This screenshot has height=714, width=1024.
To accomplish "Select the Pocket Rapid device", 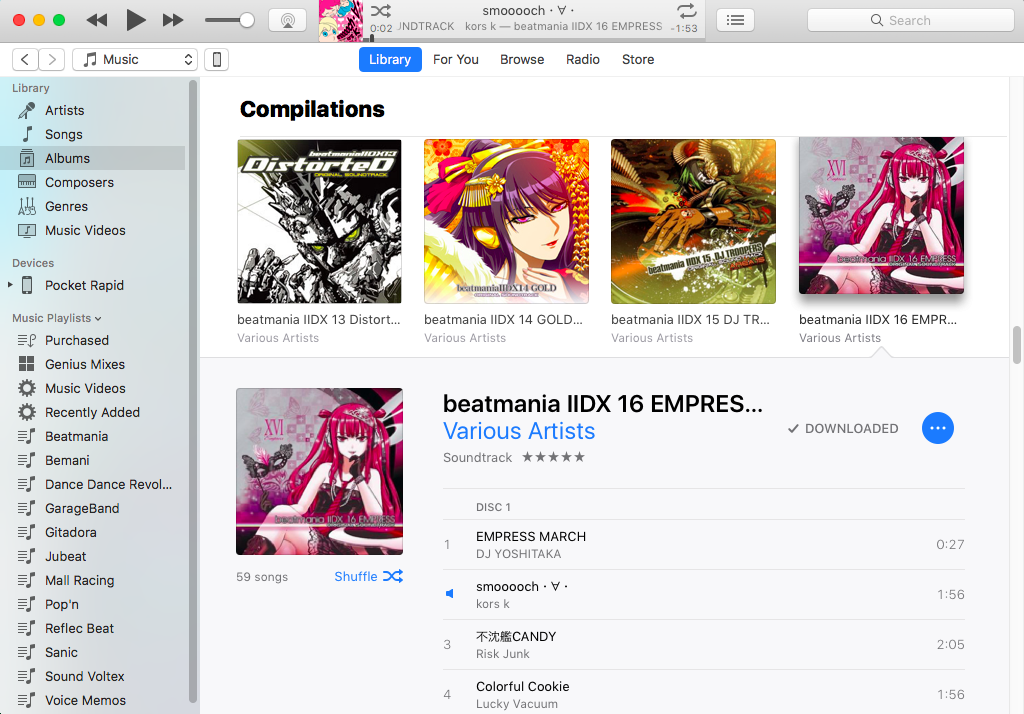I will tap(93, 285).
